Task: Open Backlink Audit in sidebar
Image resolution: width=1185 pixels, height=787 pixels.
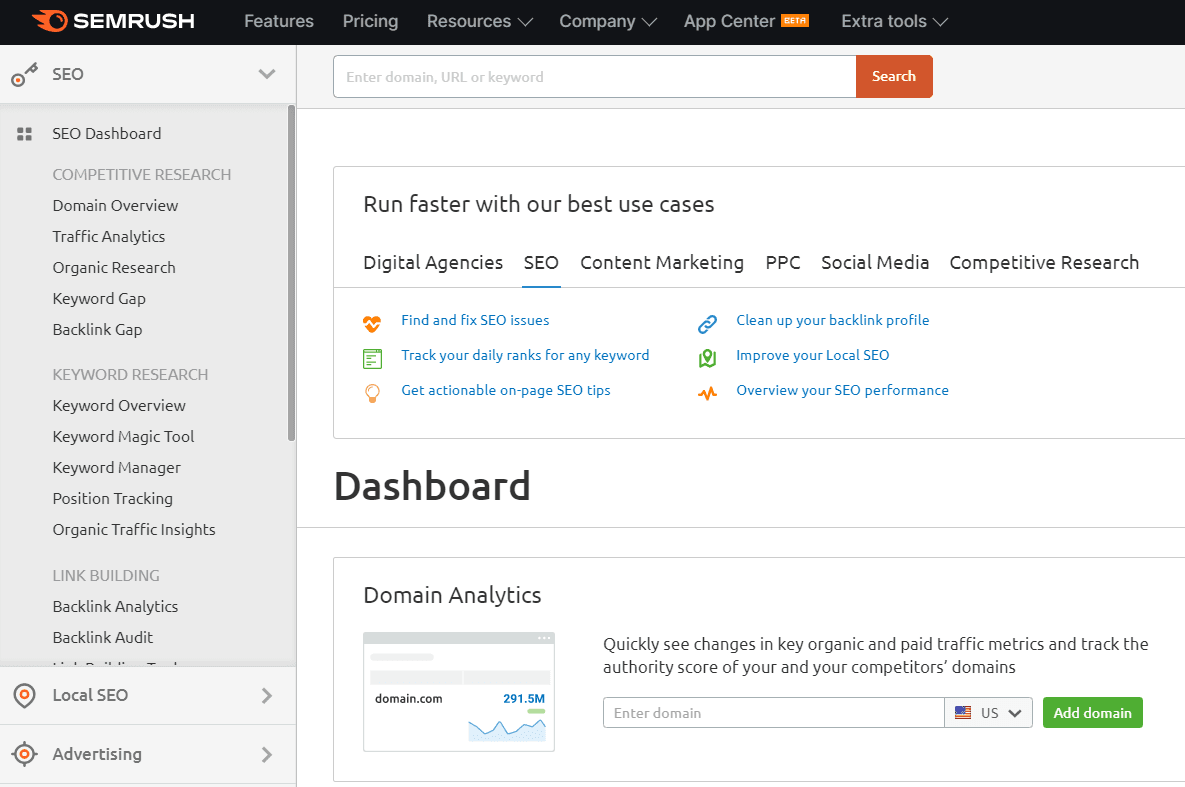Action: (103, 637)
